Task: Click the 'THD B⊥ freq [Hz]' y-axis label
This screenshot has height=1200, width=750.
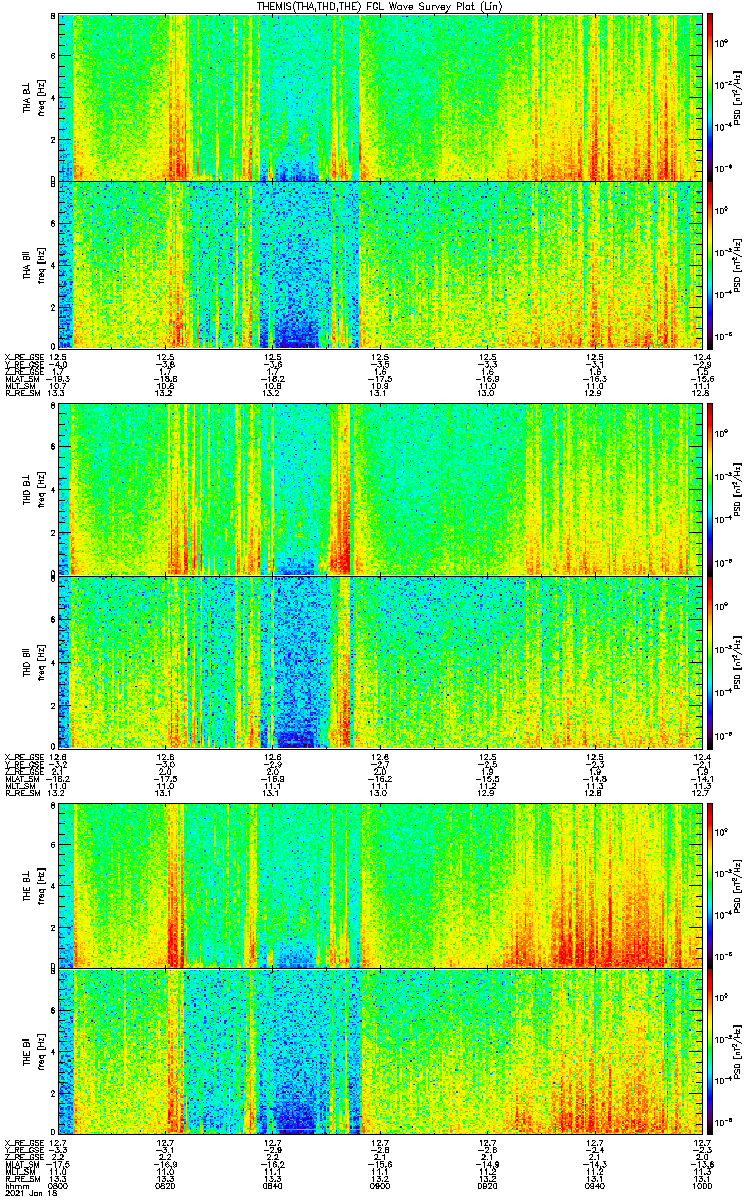Action: click(33, 488)
